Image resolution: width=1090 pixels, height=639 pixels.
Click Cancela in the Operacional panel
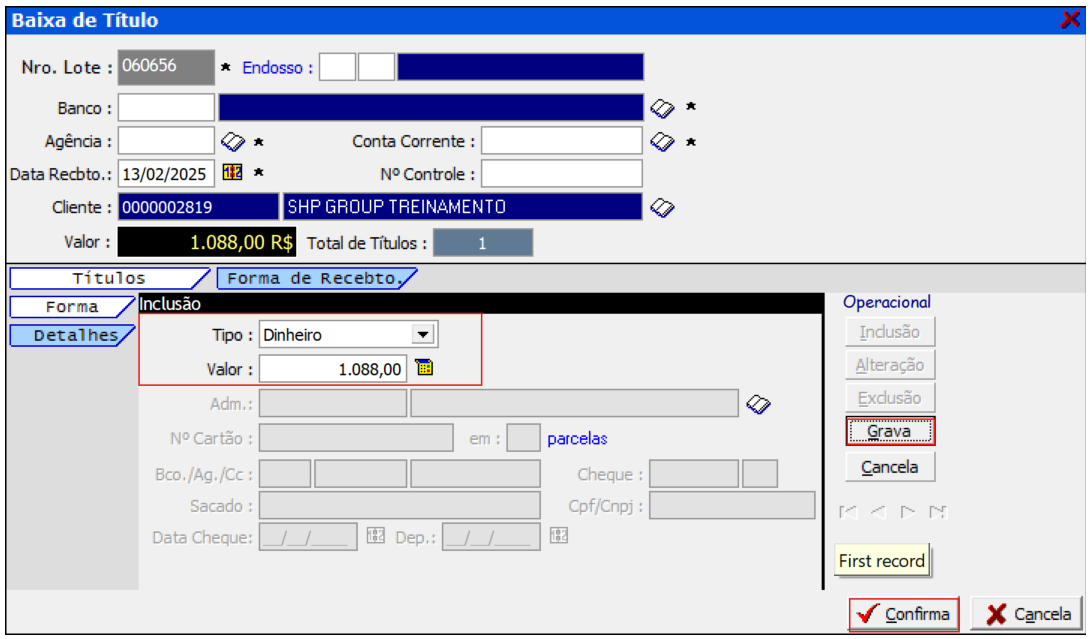point(890,467)
